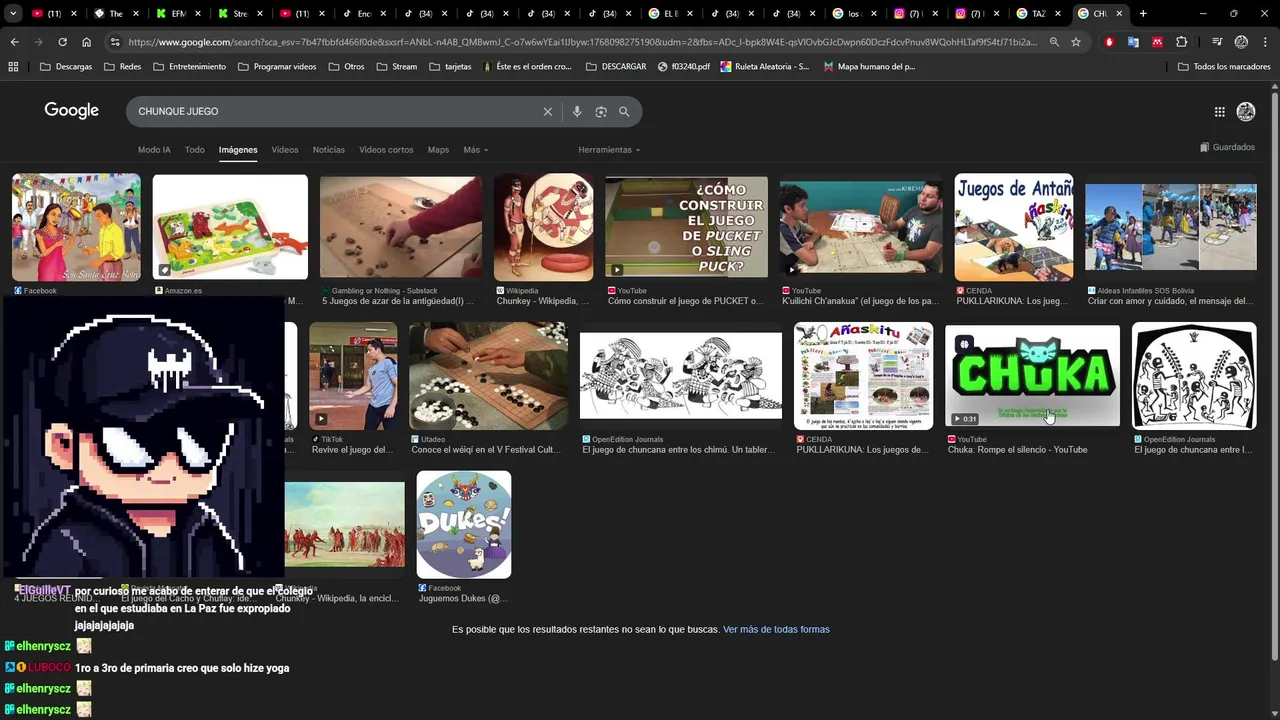Switch to Noticias results tab
Viewport: 1280px width, 720px height.
pos(328,150)
